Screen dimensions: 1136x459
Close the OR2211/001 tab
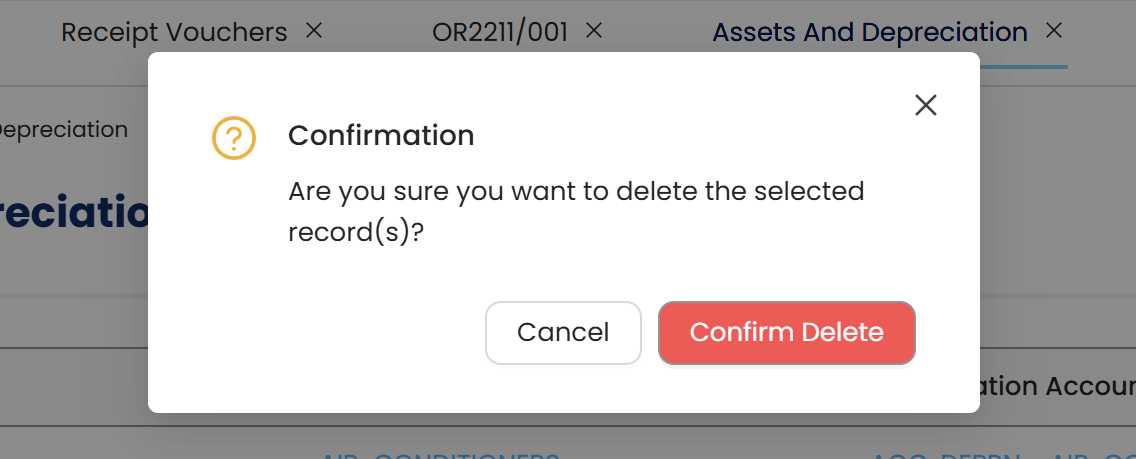593,31
